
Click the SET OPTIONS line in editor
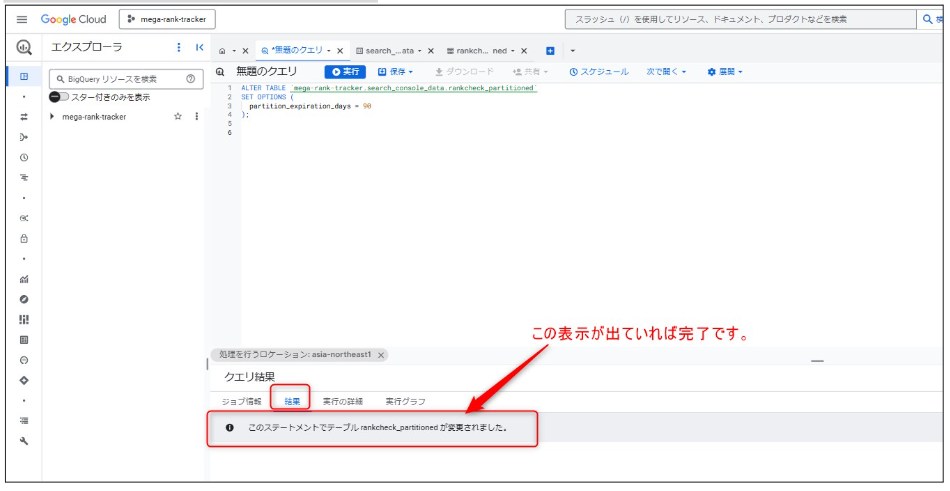point(267,97)
